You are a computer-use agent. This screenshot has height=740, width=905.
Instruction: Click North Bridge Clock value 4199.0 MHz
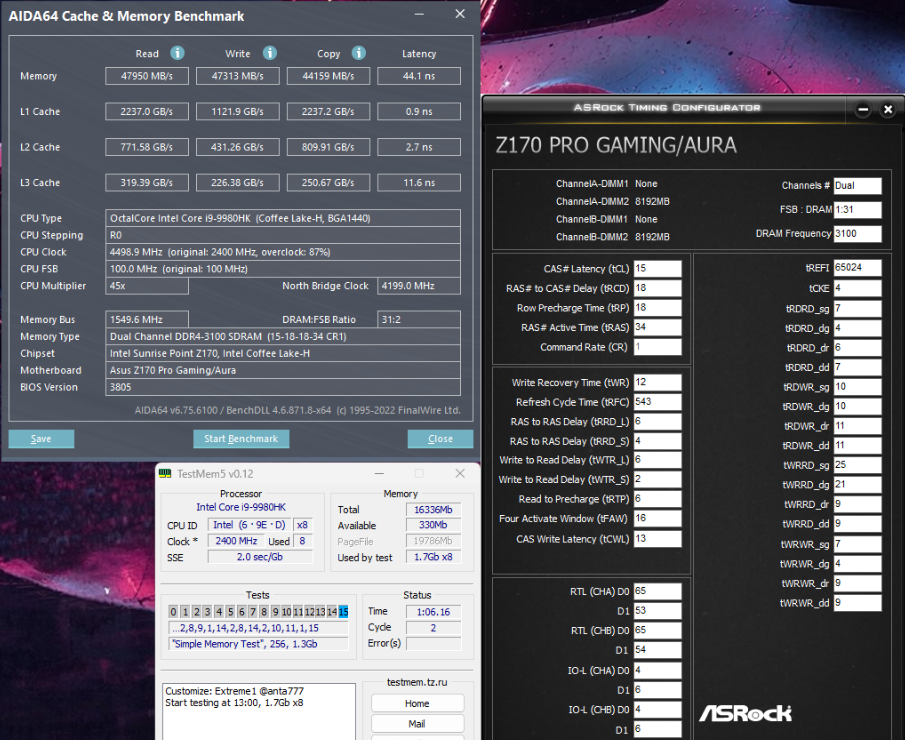click(419, 286)
